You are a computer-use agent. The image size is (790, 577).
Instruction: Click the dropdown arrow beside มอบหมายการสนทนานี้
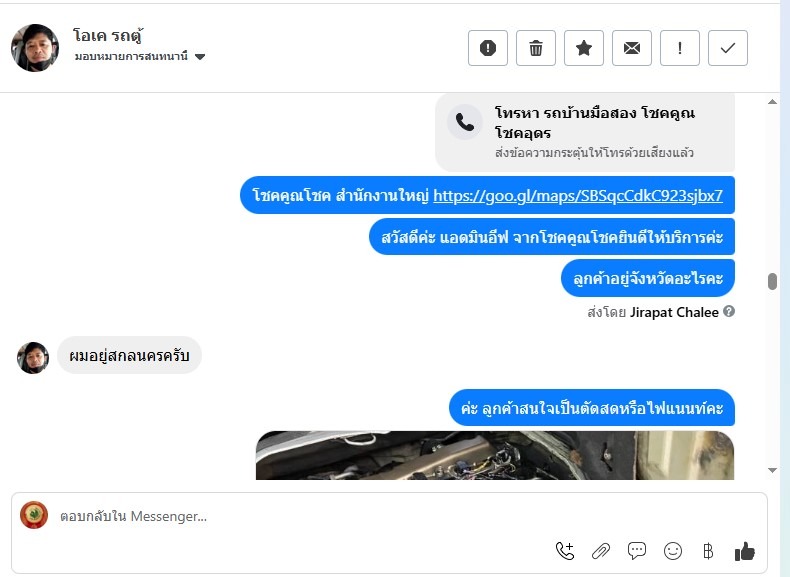[x=200, y=56]
